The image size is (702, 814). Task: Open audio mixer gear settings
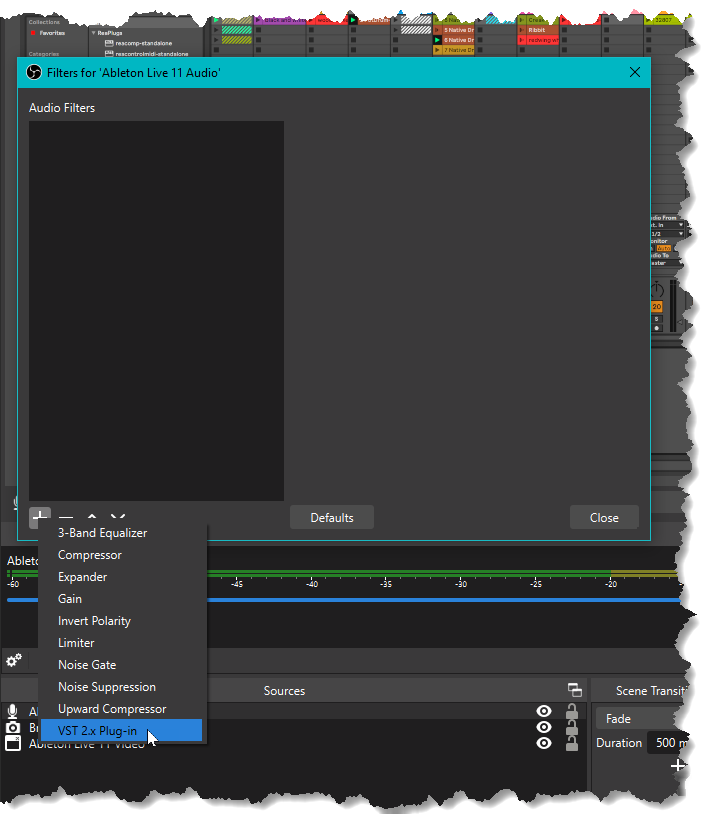click(14, 660)
